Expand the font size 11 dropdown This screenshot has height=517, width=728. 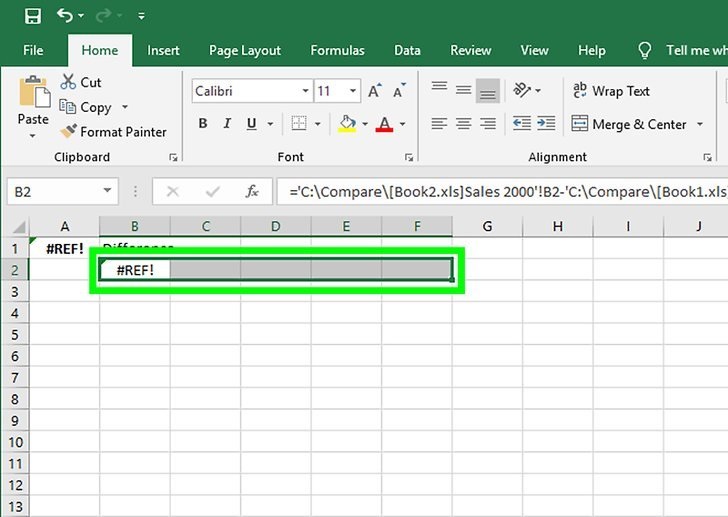351,91
